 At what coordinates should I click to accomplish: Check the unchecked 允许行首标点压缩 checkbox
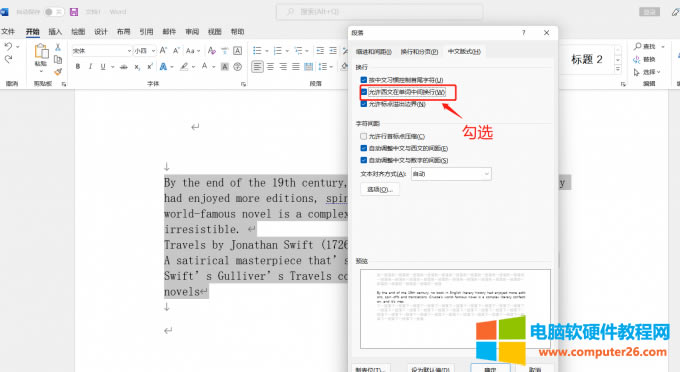point(363,136)
